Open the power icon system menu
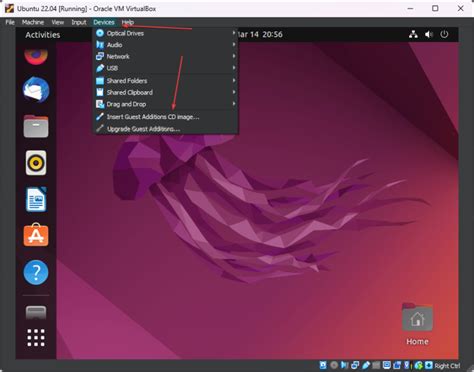This screenshot has width=474, height=372. point(444,34)
